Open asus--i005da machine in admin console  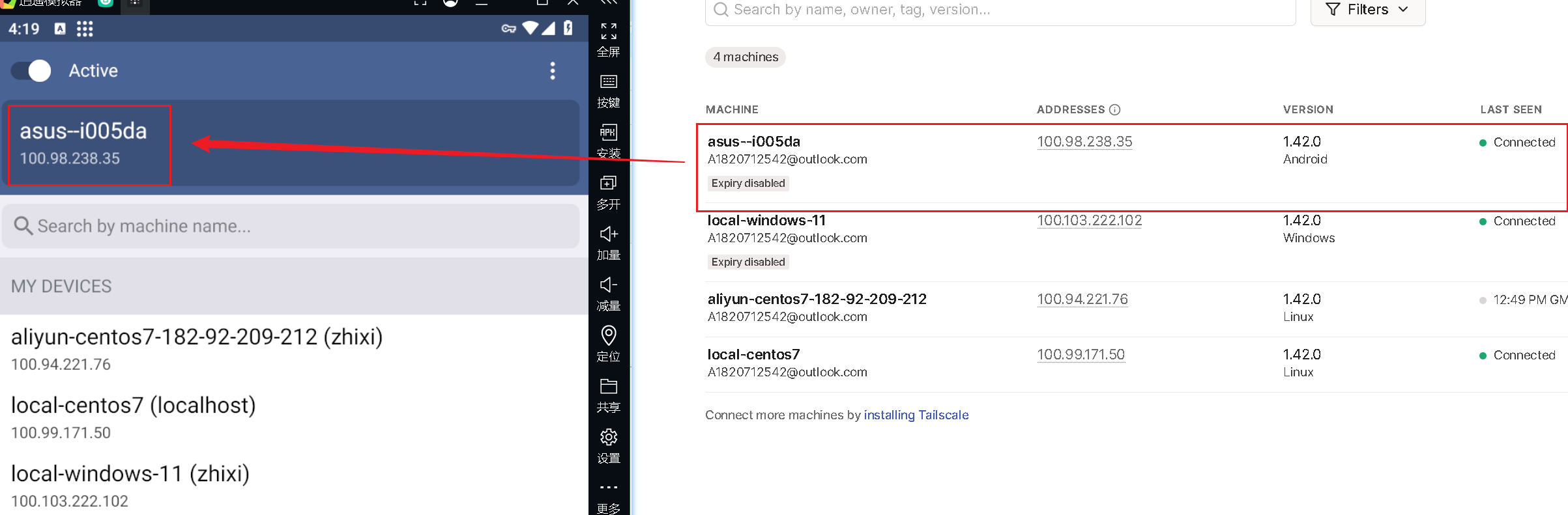[x=753, y=141]
